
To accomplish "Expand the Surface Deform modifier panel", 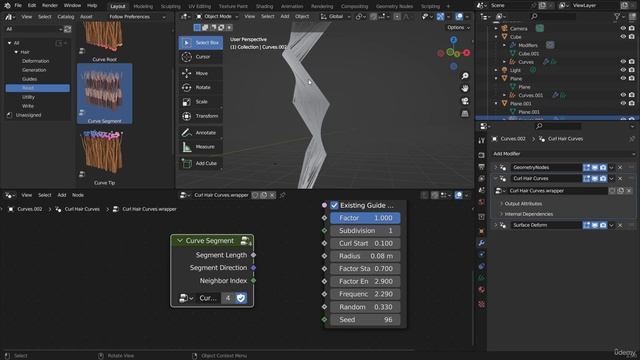I will point(496,225).
